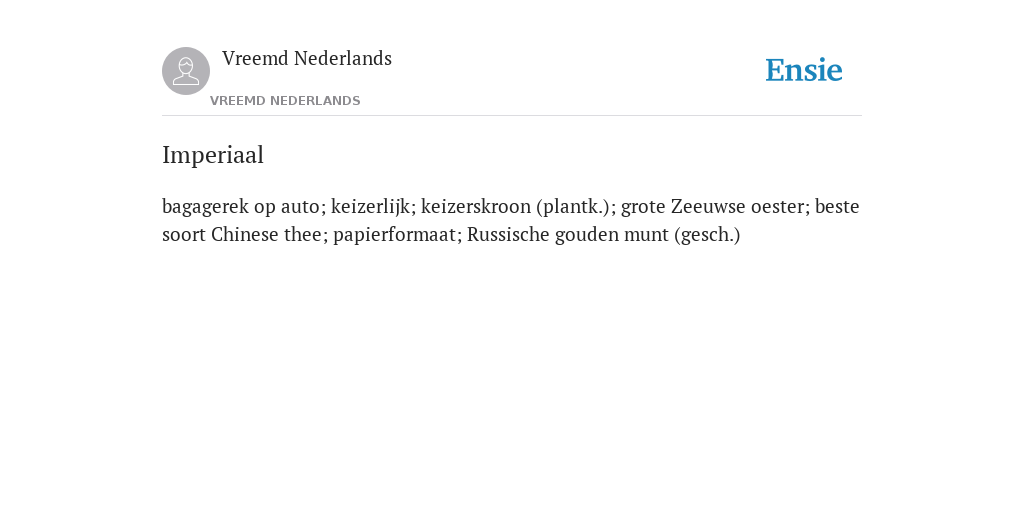Click the word "grote" before Zeeuwse

643,207
